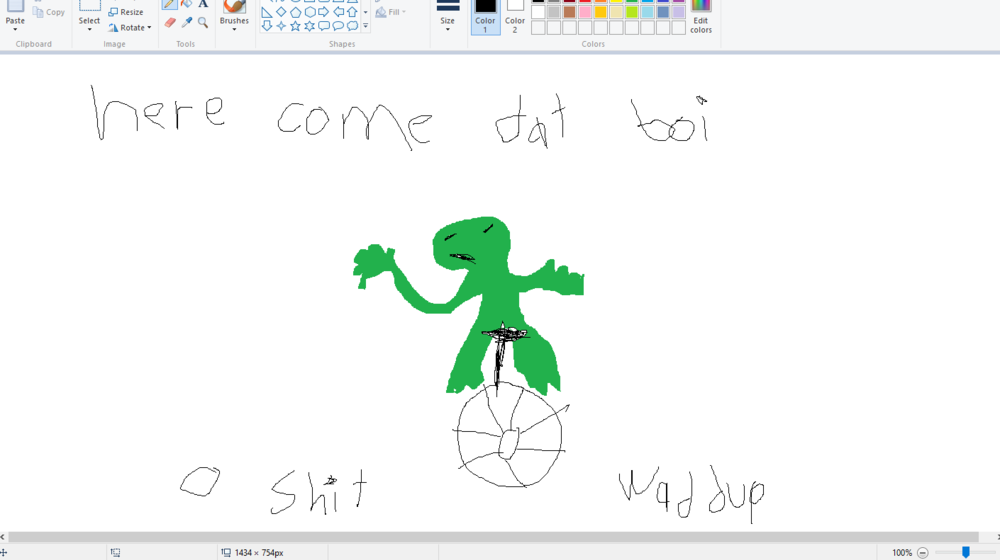Click the Edit colors button
Image resolution: width=1000 pixels, height=560 pixels.
coord(700,17)
